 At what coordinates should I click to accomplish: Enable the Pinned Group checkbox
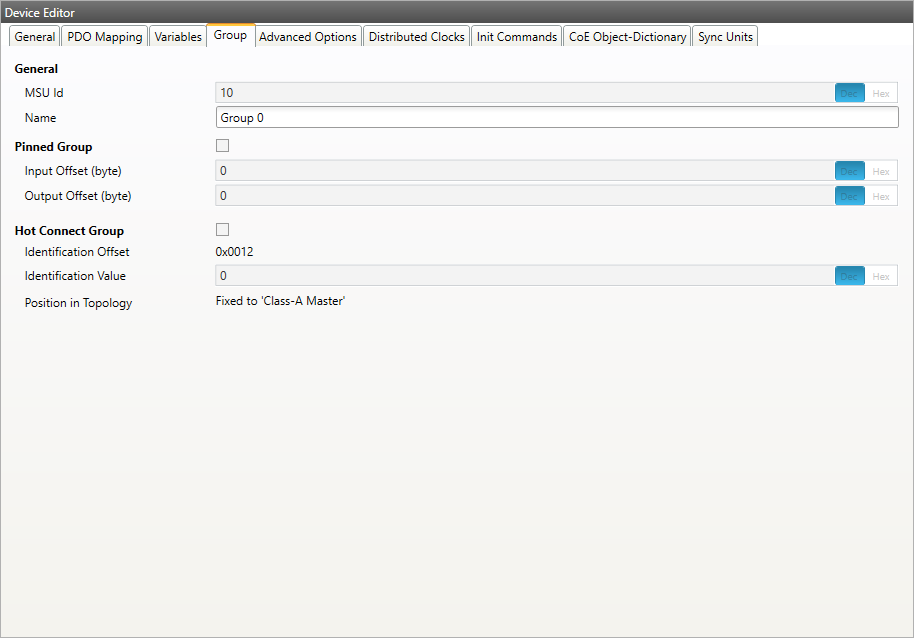point(222,146)
